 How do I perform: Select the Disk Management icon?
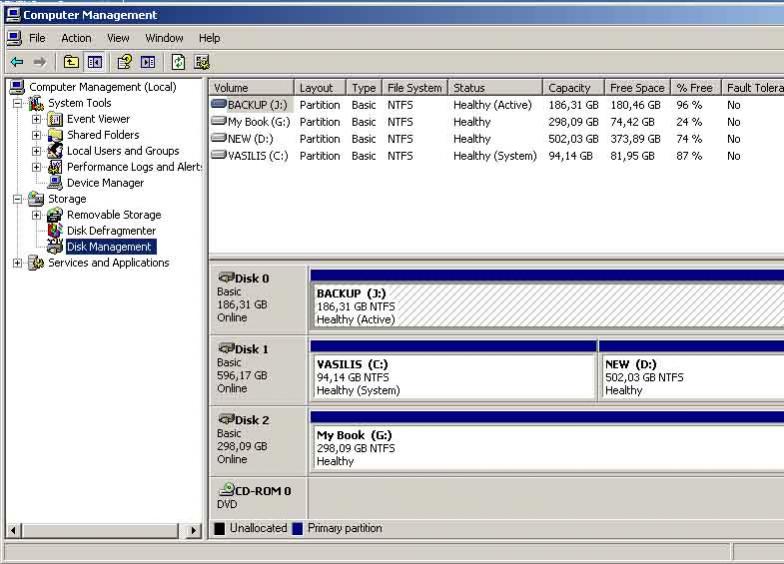click(x=54, y=246)
